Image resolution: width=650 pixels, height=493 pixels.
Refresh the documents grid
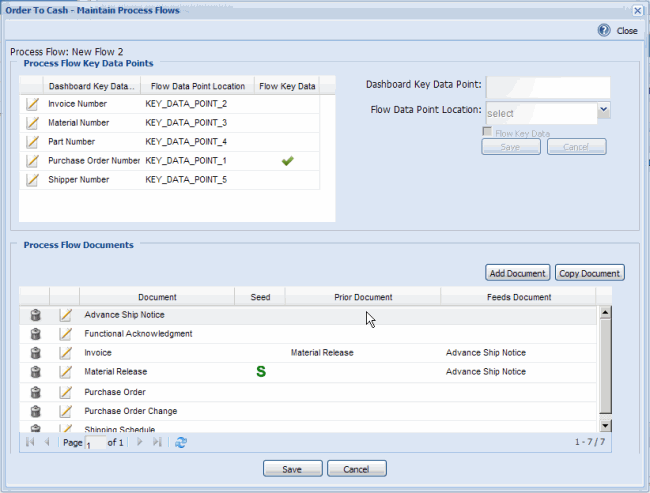(x=181, y=442)
